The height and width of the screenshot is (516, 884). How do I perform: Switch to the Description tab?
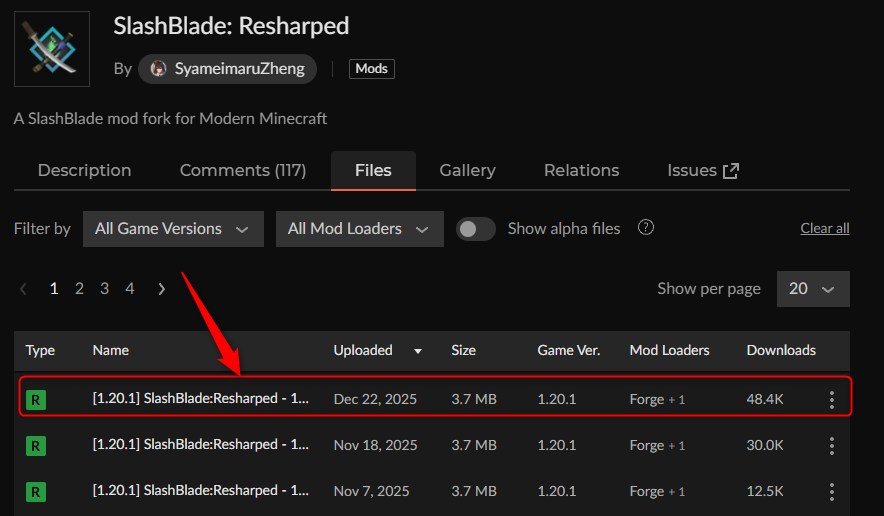point(85,170)
